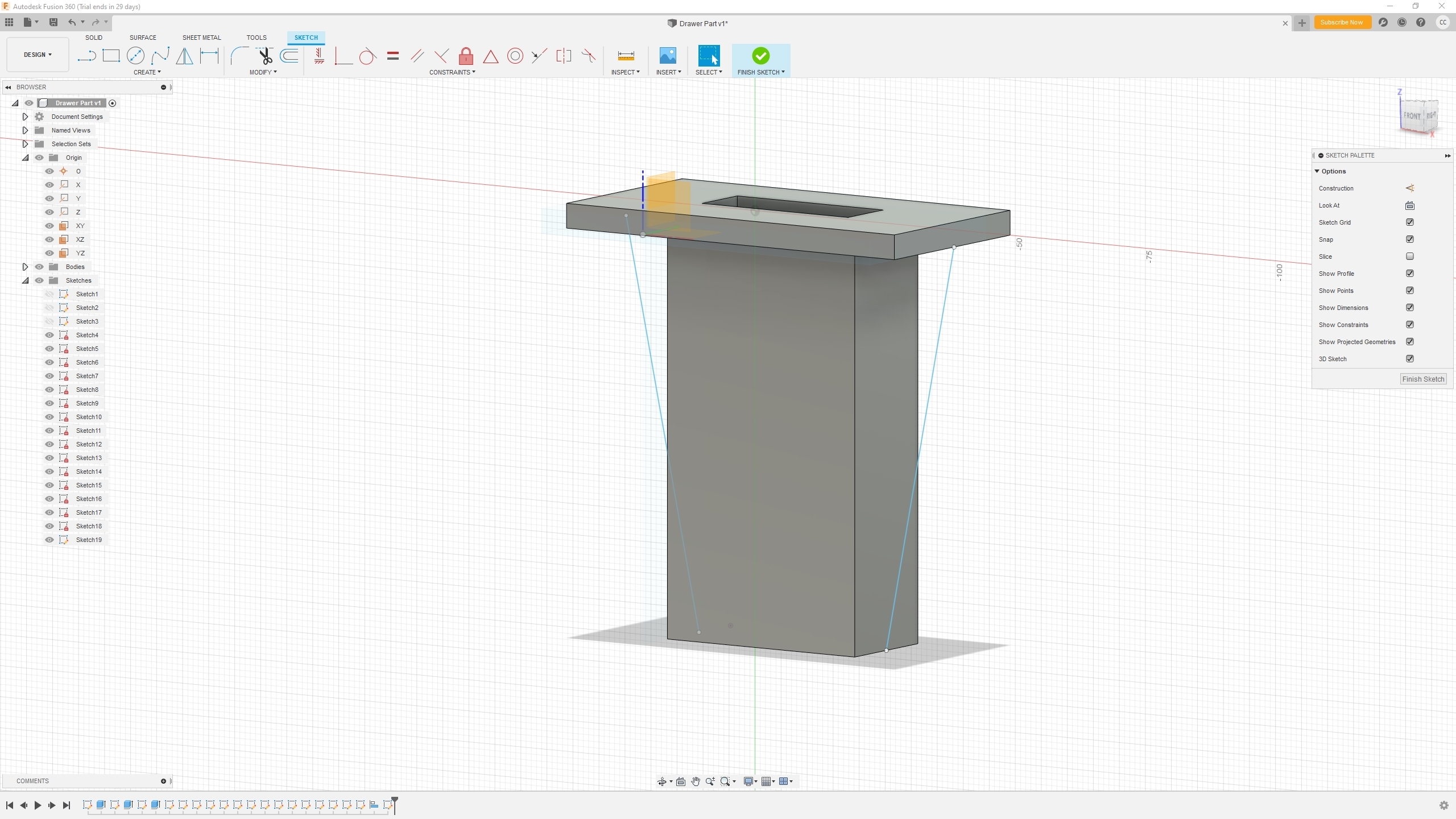
Task: Click the Finish Sketch palette button
Action: coord(1423,379)
